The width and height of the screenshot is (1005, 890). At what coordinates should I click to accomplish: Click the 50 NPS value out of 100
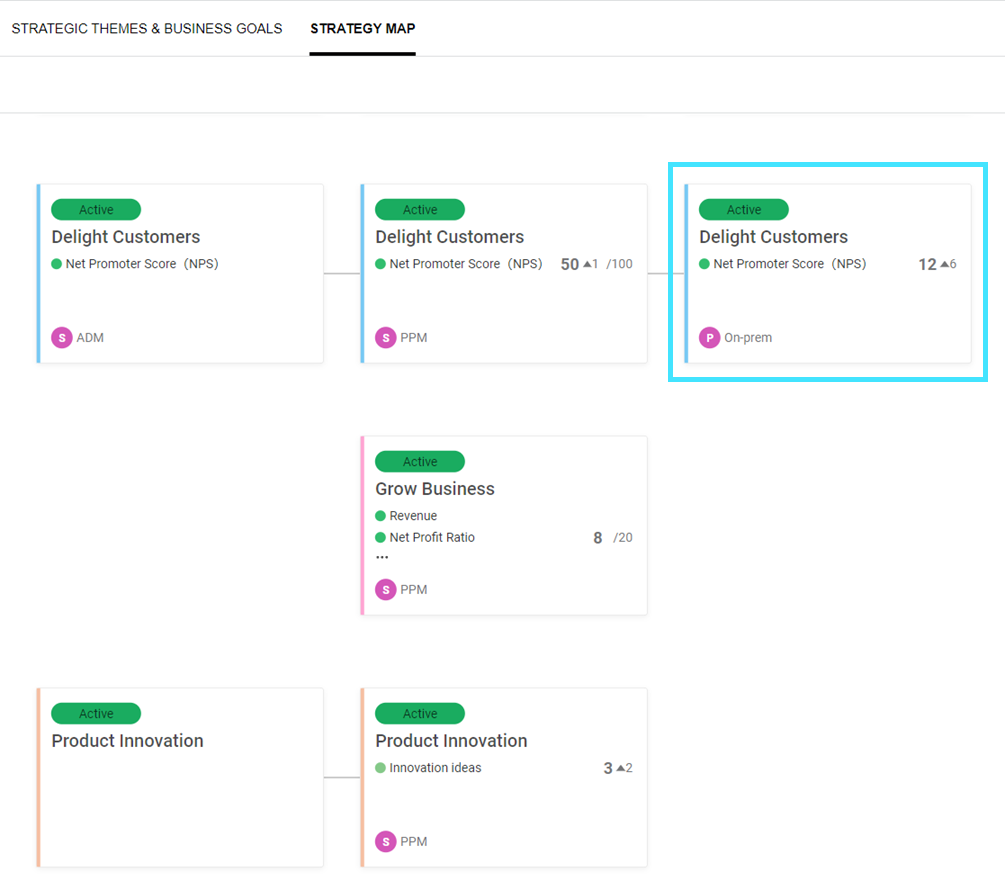tap(570, 264)
